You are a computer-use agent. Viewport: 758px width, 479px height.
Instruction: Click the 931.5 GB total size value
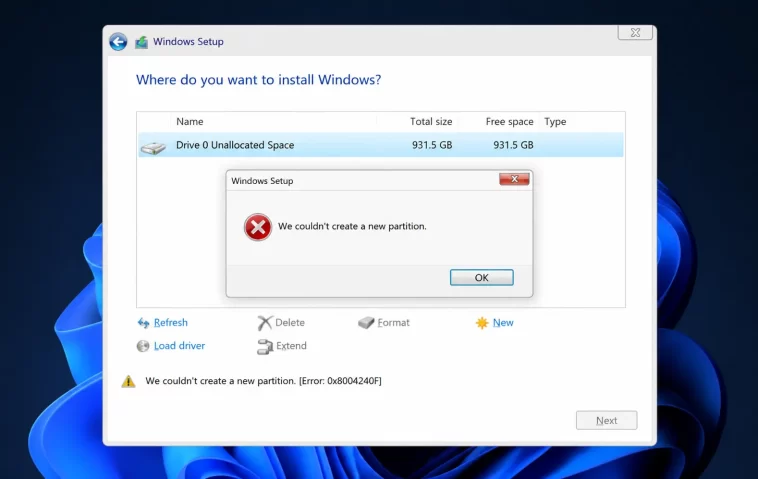(432, 145)
